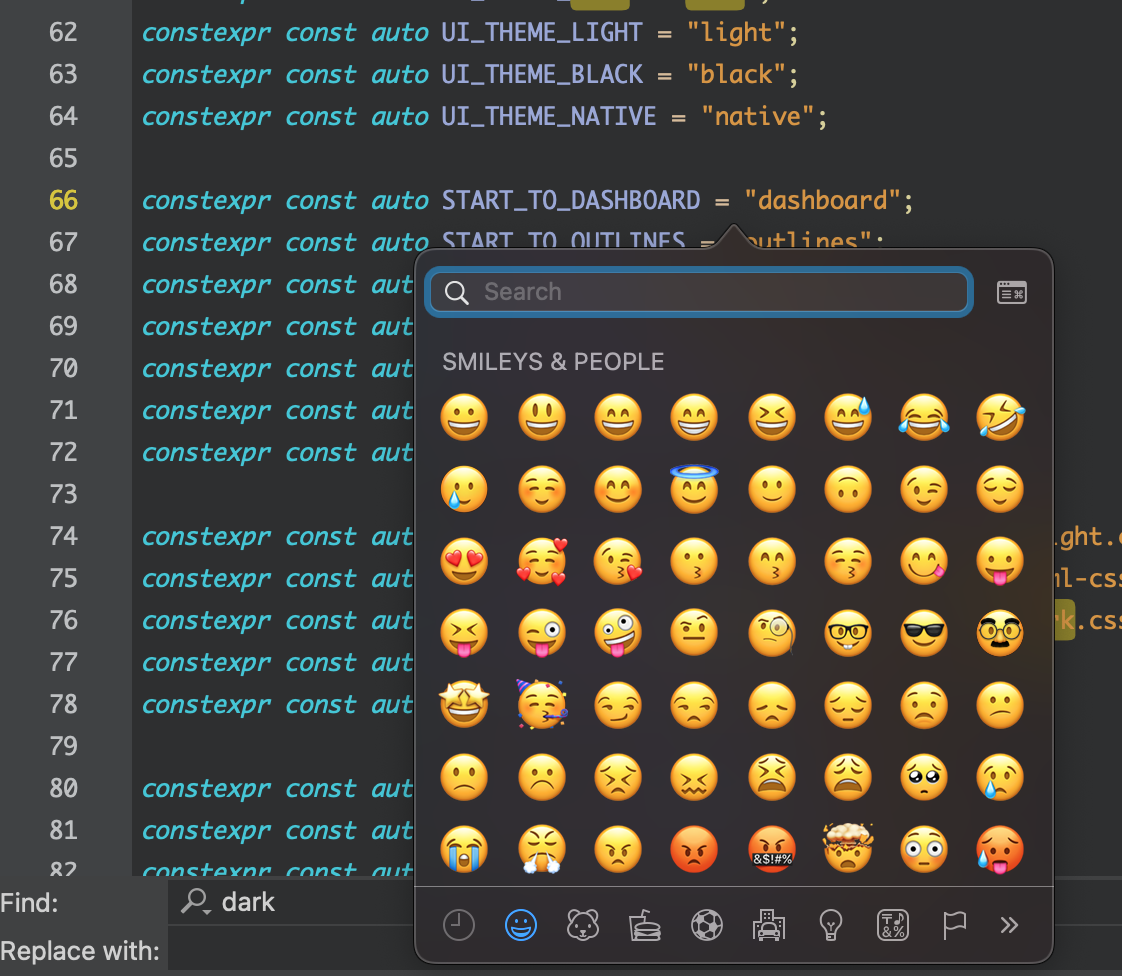Show more emoji categories with double chevron

[1009, 925]
